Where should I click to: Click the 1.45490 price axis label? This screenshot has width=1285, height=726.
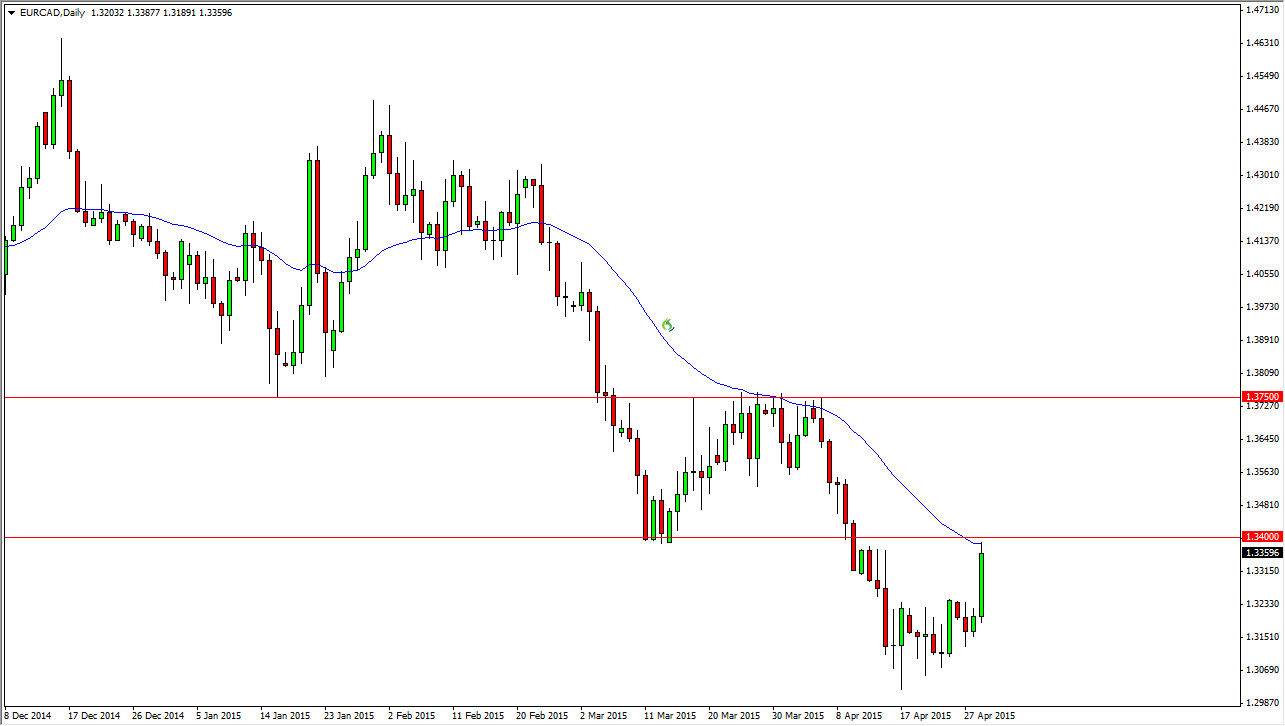tap(1264, 76)
